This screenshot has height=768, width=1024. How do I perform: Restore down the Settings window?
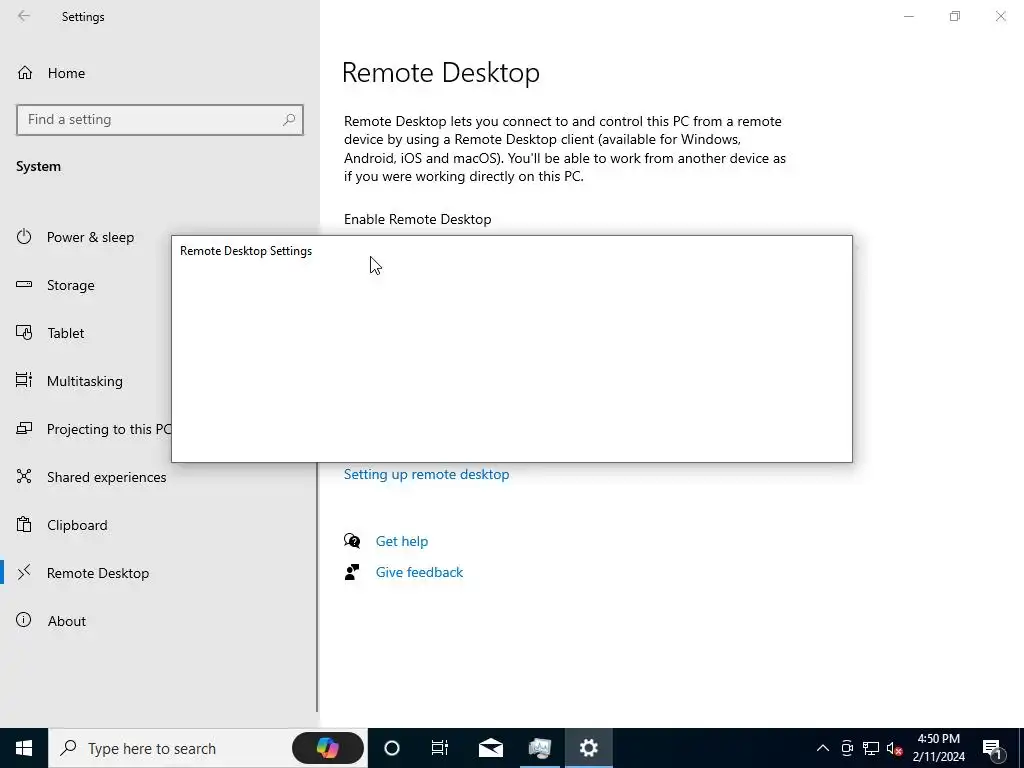coord(955,16)
